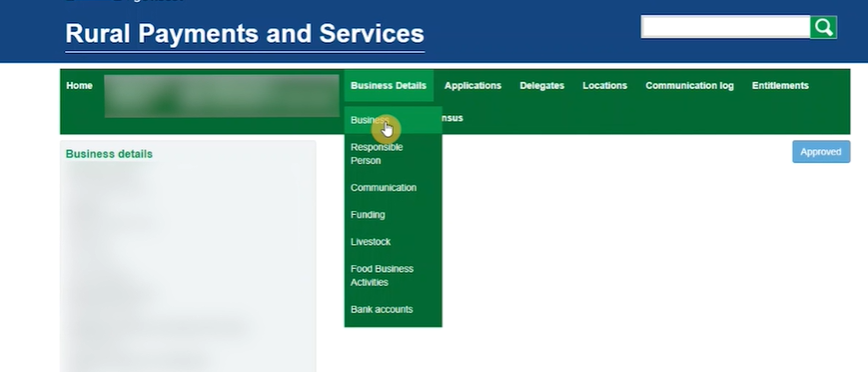868x372 pixels.
Task: Select the Entitlements menu item
Action: [x=780, y=86]
